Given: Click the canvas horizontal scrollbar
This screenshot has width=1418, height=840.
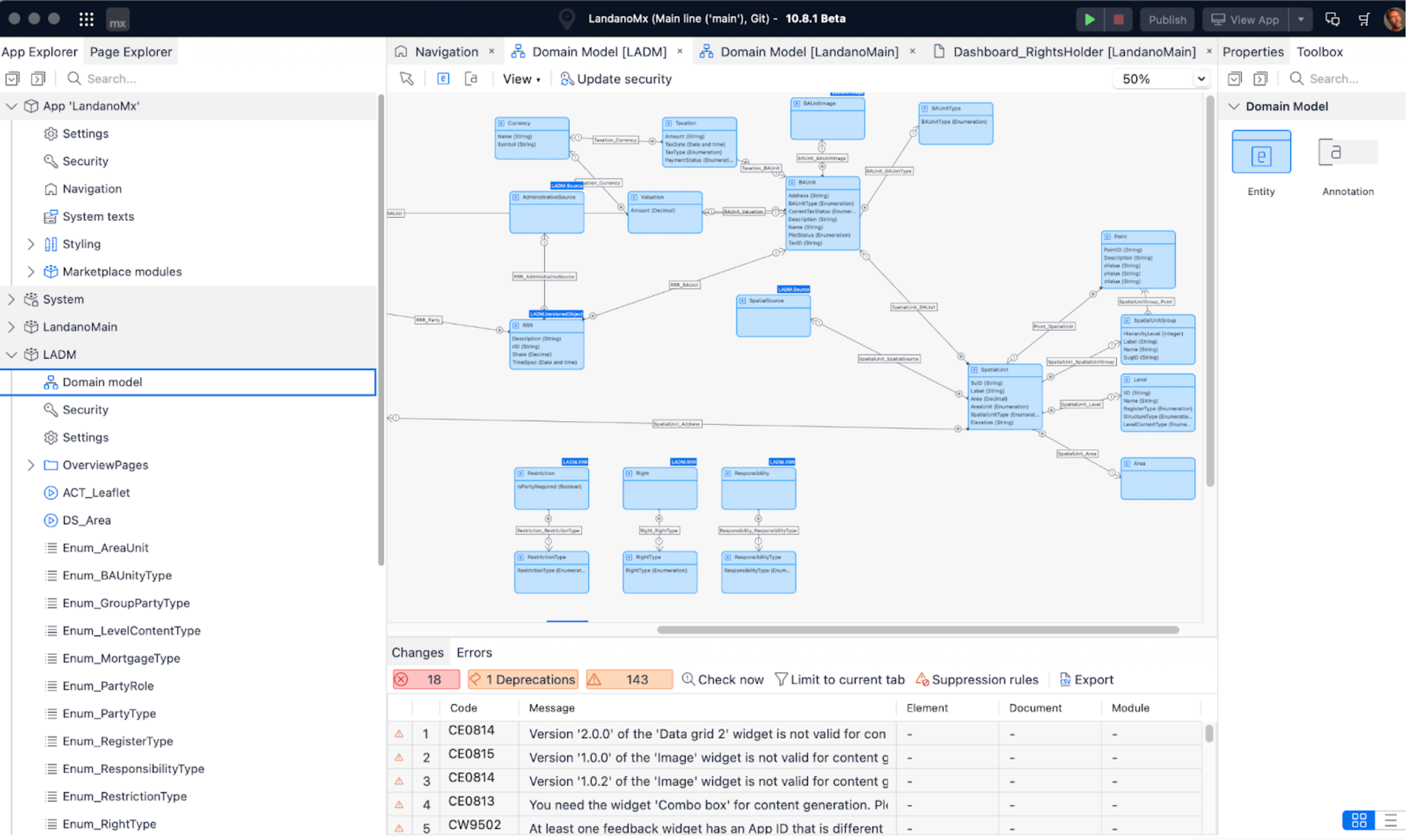Looking at the screenshot, I should (x=918, y=630).
